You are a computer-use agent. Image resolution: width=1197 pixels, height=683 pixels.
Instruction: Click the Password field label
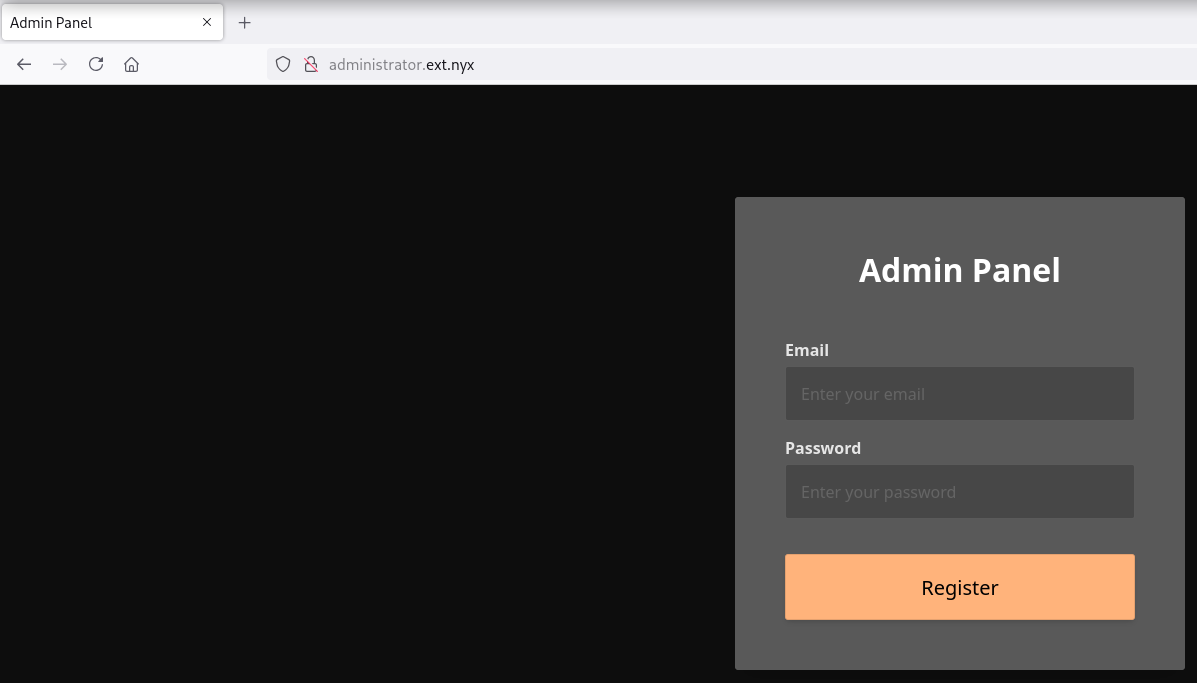click(822, 448)
